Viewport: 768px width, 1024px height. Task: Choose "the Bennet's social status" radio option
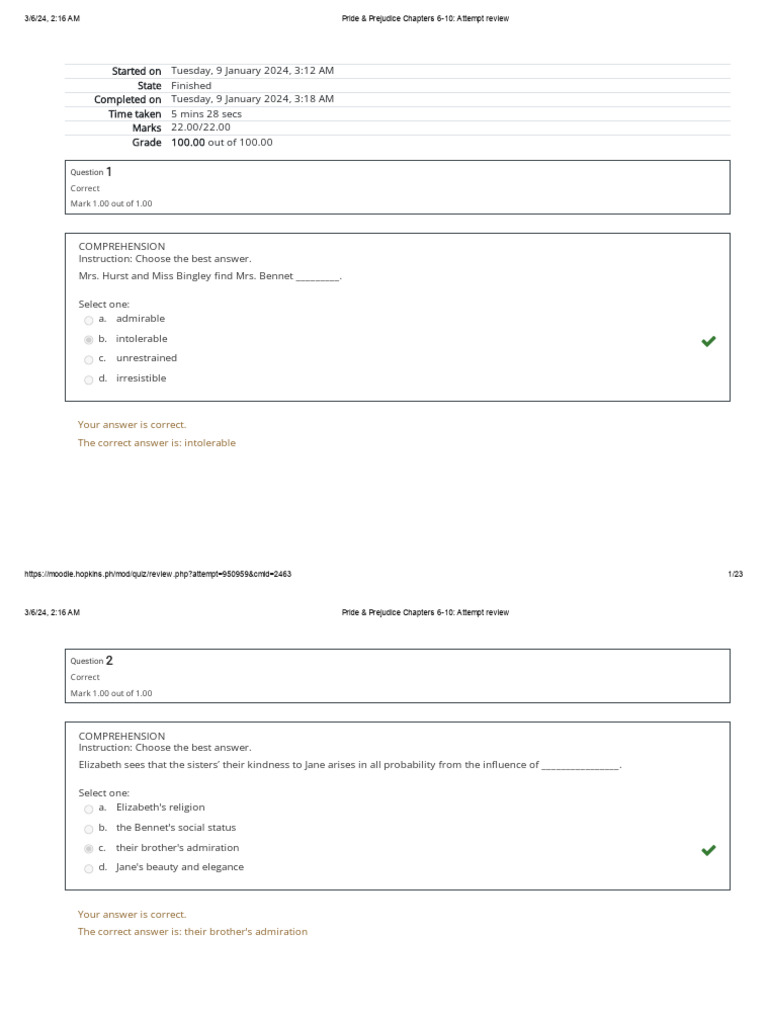coord(89,829)
